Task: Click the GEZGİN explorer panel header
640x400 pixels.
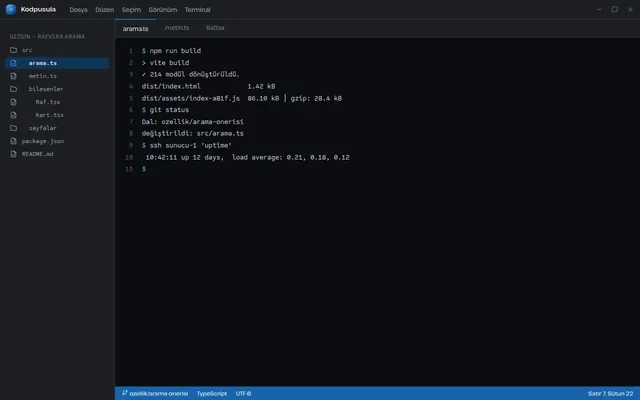Action: (x=47, y=36)
